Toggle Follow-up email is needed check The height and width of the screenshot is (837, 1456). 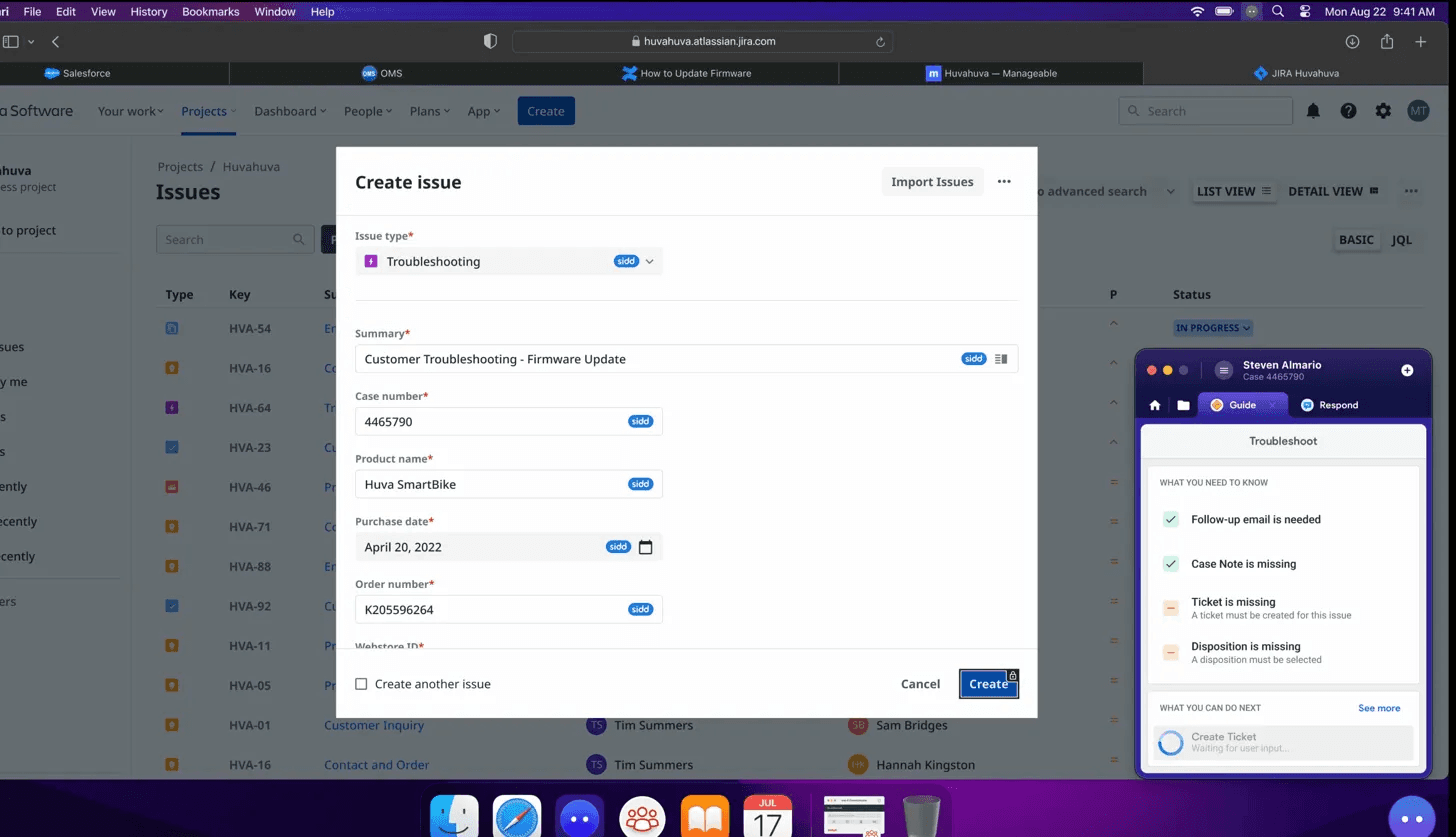[x=1171, y=520]
